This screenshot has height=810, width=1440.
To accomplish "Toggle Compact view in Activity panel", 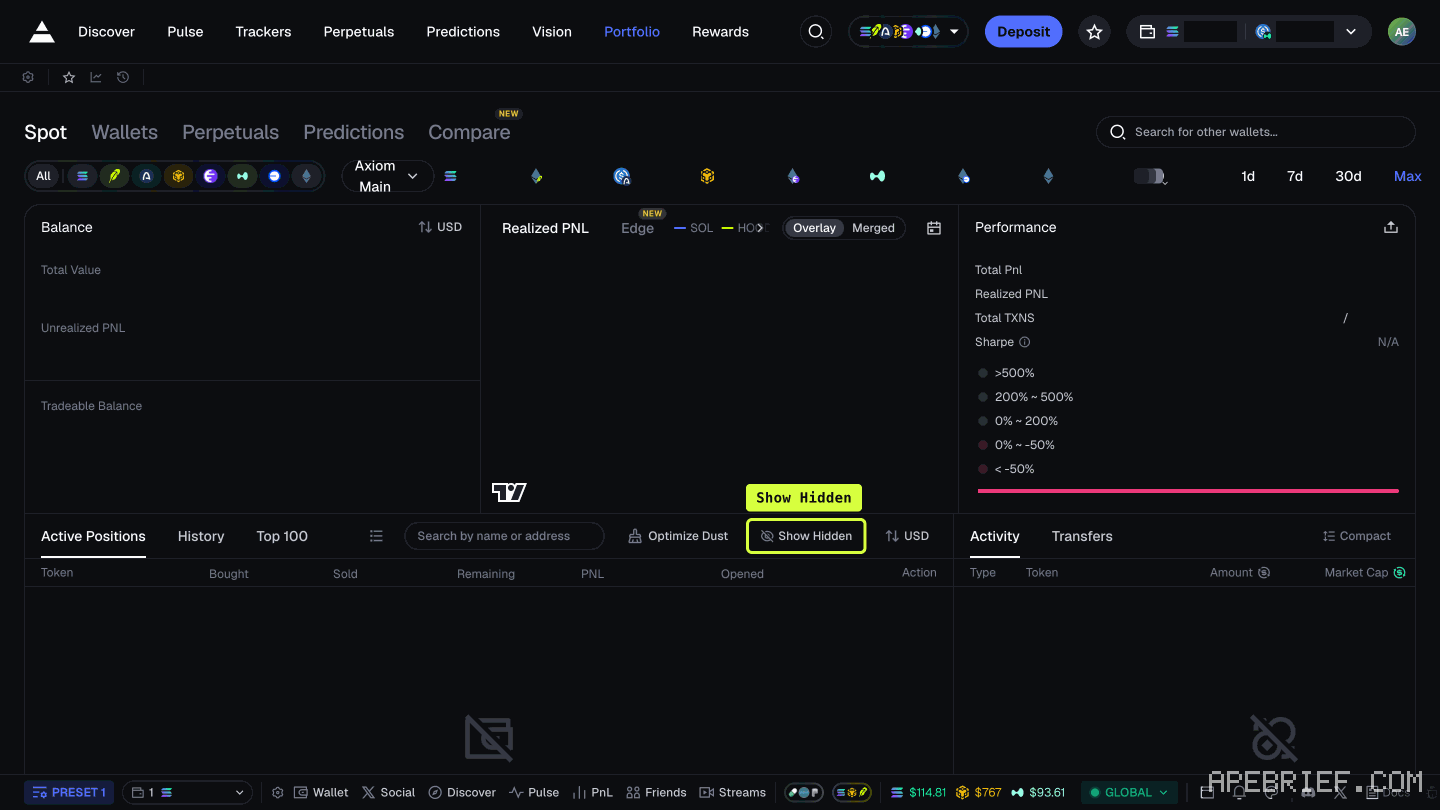I will pyautogui.click(x=1357, y=536).
